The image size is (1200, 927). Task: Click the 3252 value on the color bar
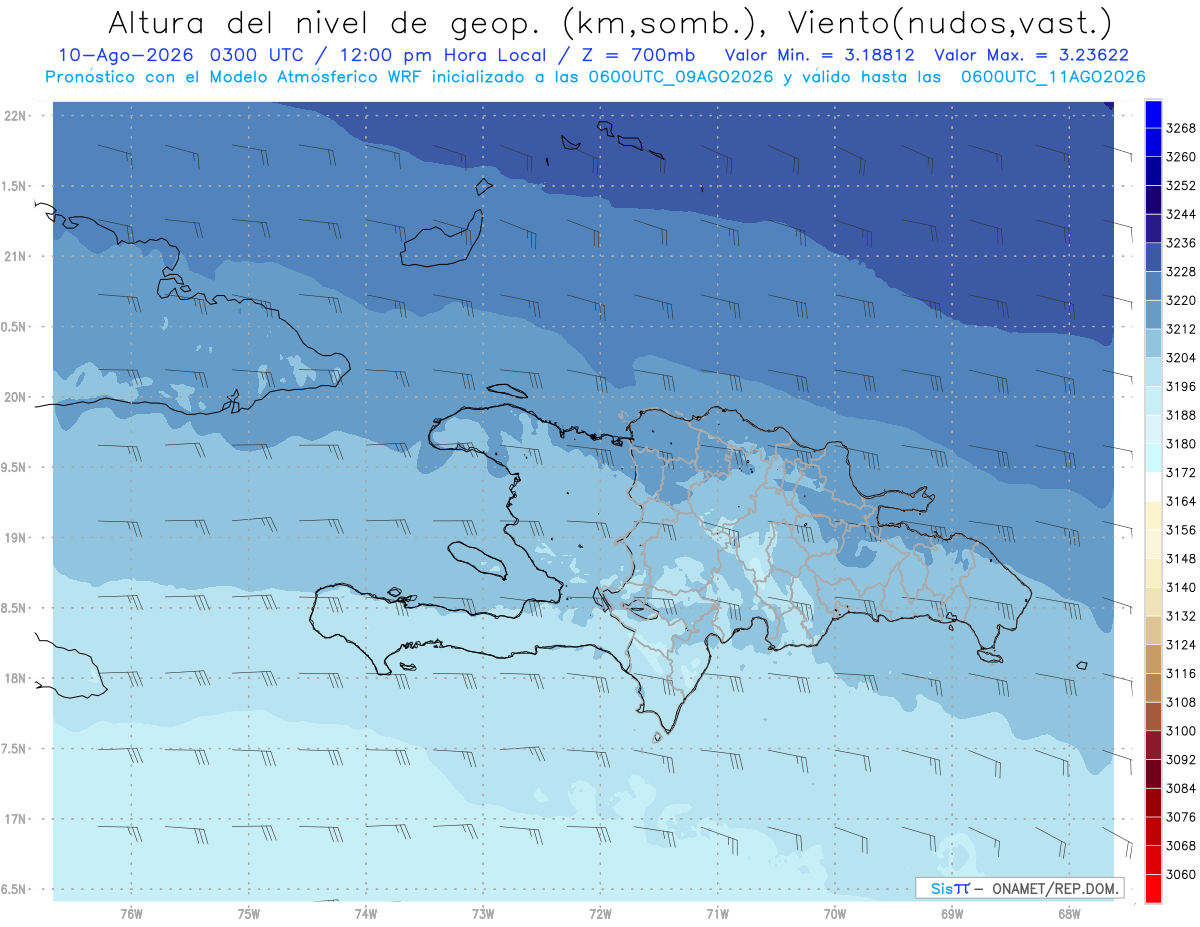tap(1181, 185)
